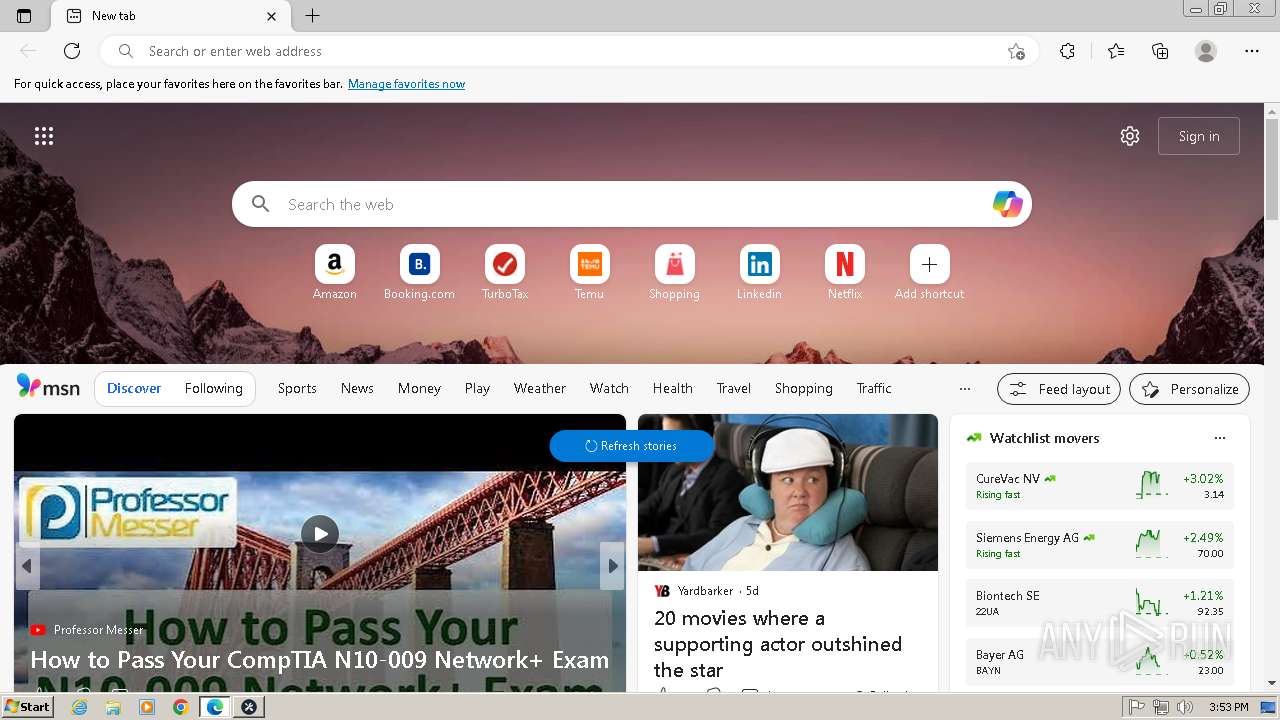
Task: Open the Watch category
Action: coord(609,388)
